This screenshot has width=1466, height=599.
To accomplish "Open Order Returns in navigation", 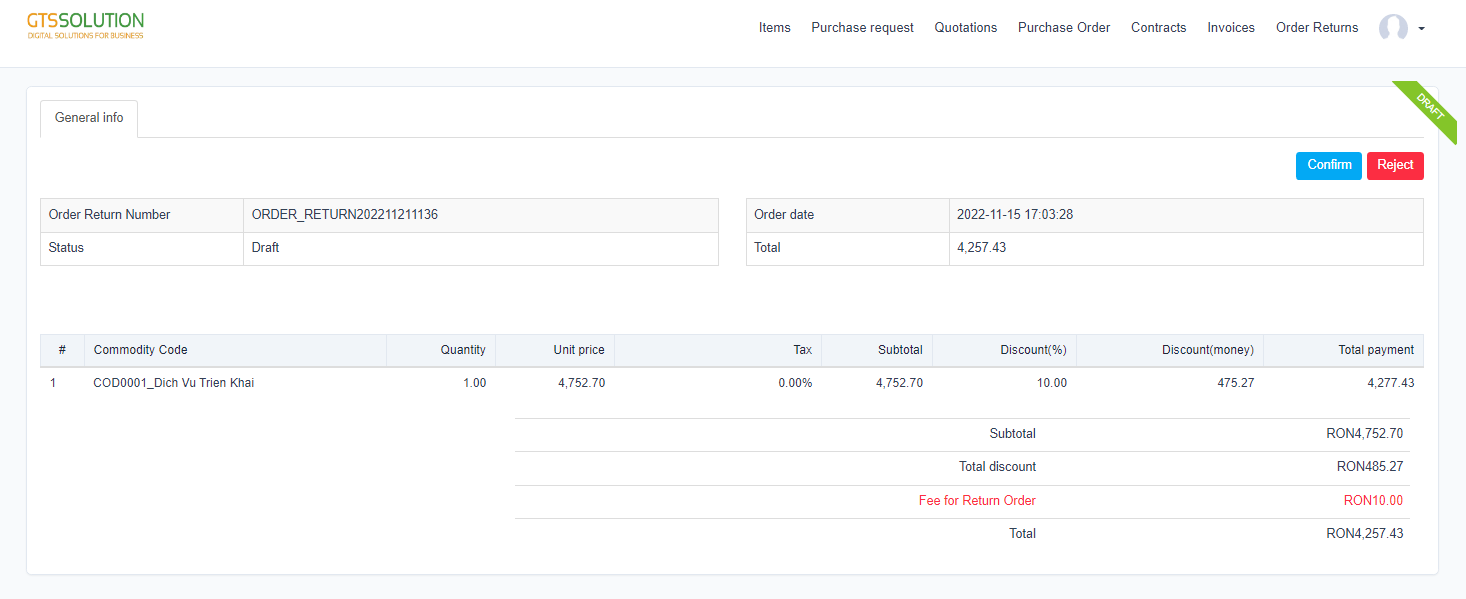I will (1316, 28).
